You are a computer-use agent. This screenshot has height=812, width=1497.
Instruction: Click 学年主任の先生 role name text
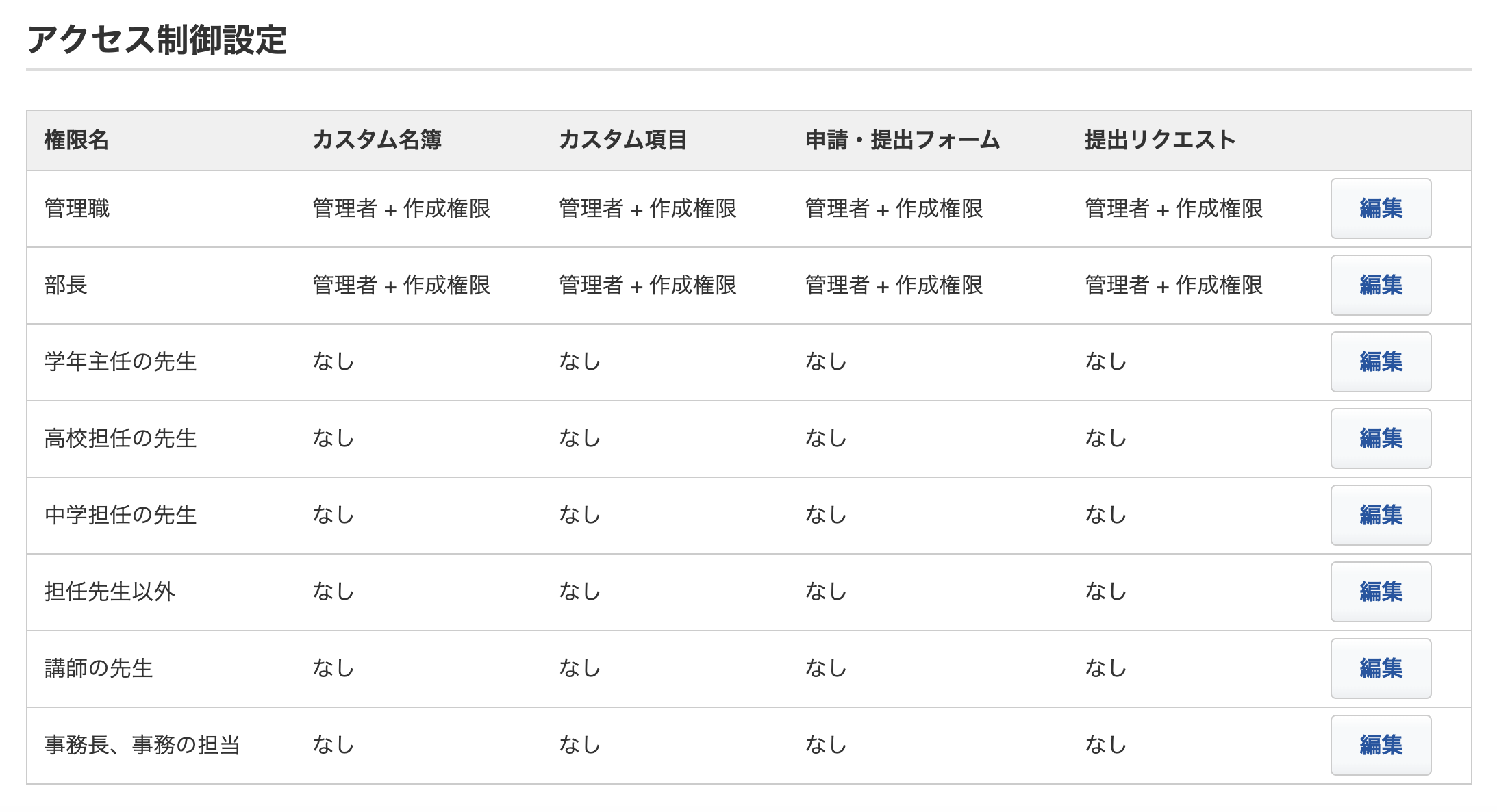tap(121, 362)
